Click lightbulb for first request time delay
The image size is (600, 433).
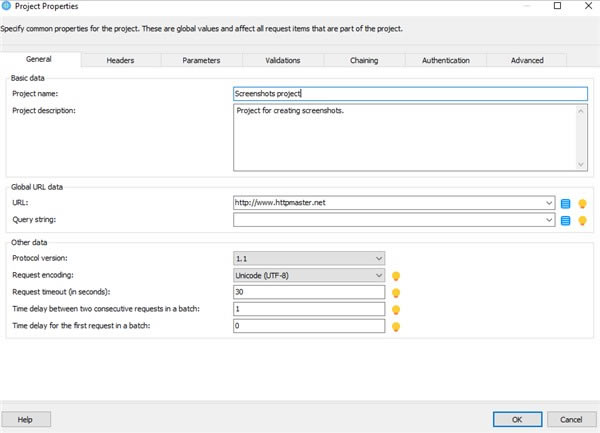click(396, 326)
